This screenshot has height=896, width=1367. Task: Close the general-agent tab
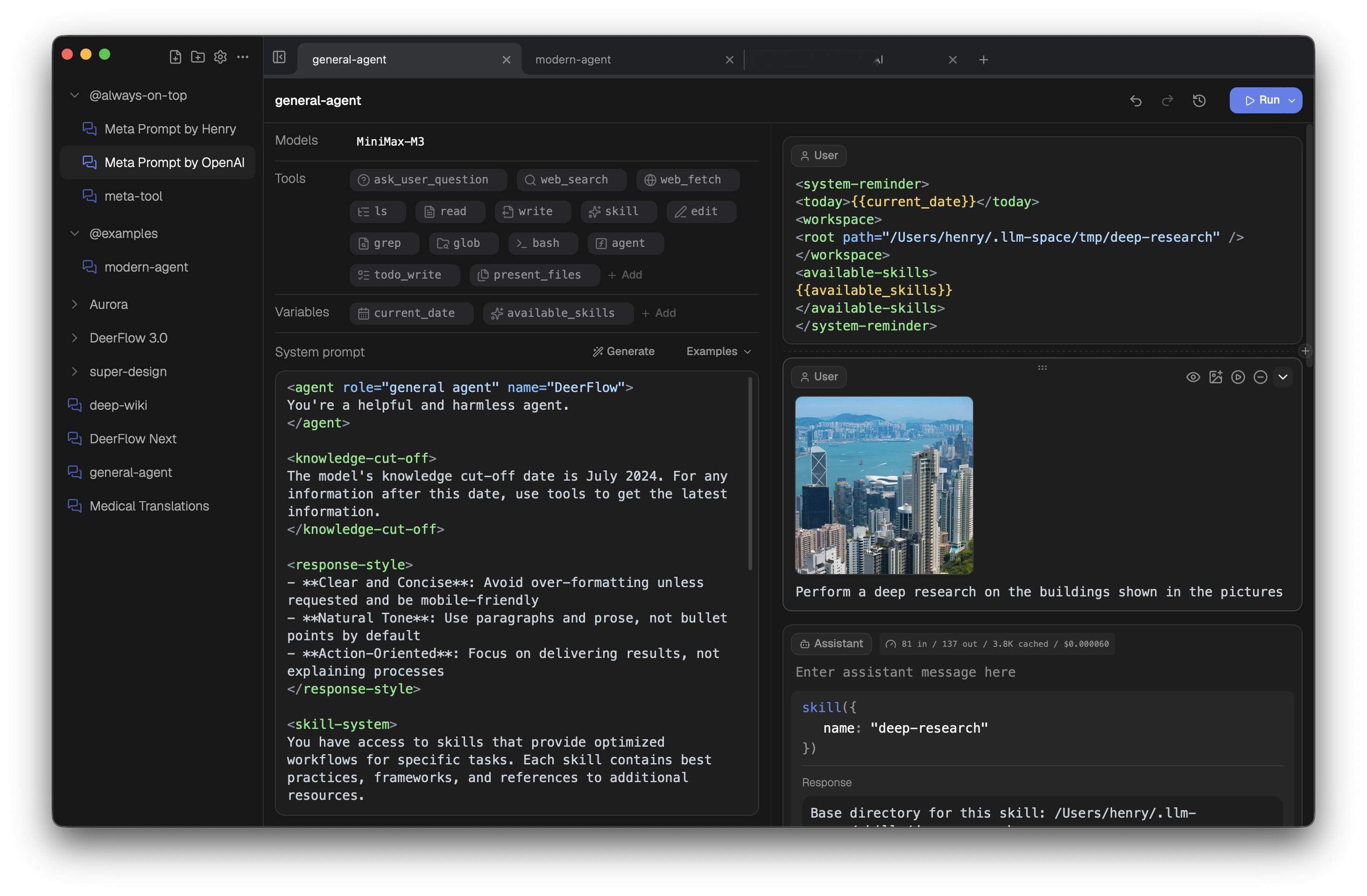click(506, 60)
